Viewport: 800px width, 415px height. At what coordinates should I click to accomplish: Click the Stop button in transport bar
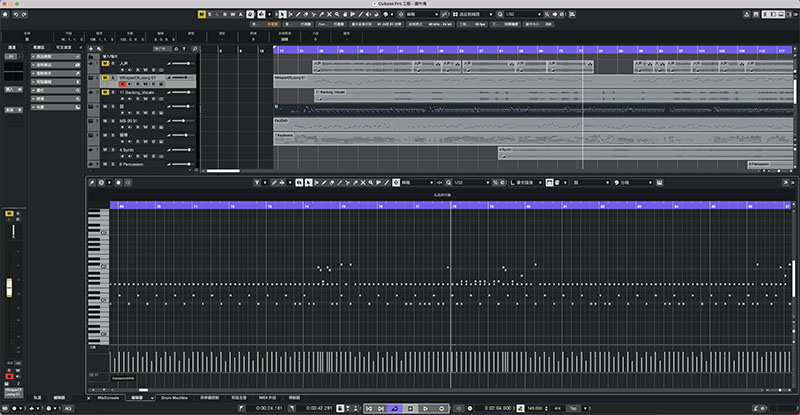[x=410, y=408]
